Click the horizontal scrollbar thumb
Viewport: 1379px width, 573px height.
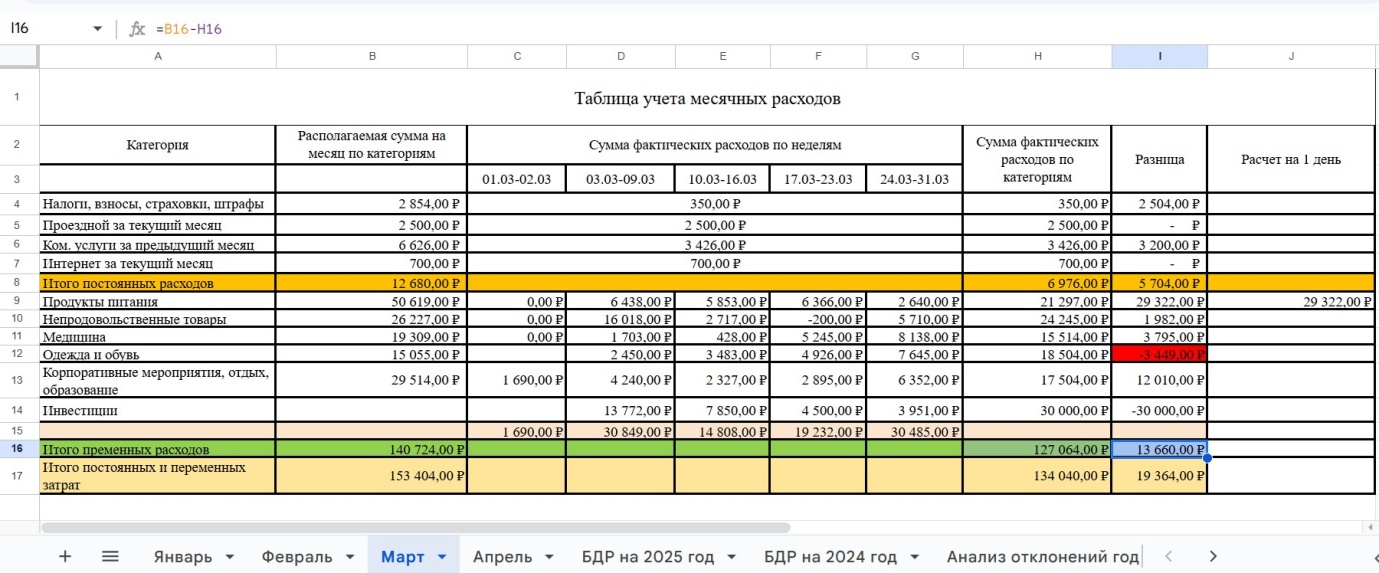[415, 527]
